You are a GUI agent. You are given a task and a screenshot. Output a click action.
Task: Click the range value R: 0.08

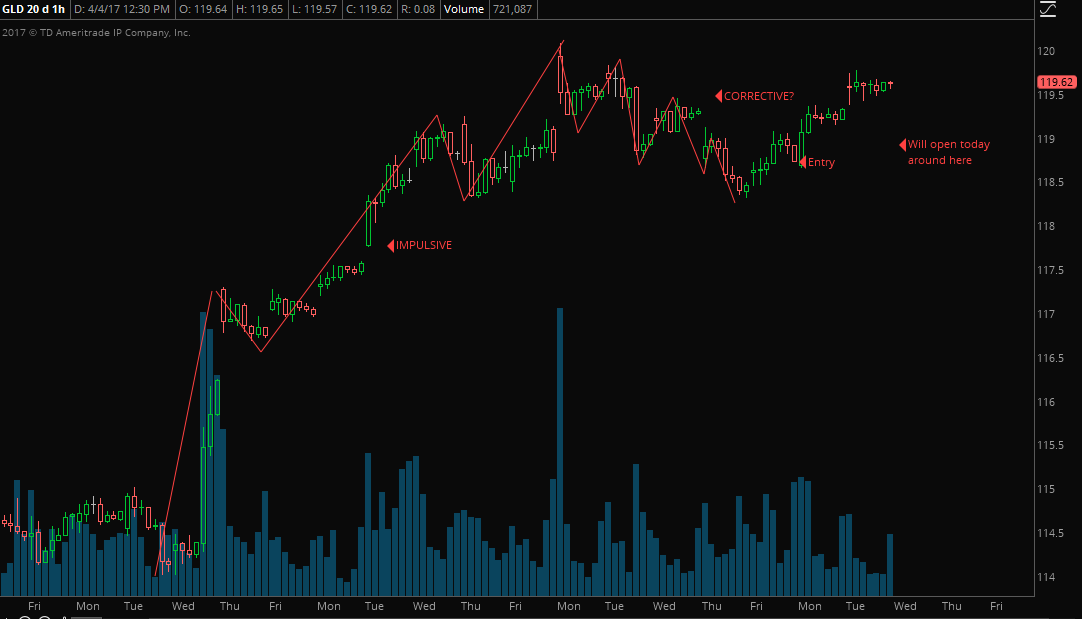click(417, 9)
